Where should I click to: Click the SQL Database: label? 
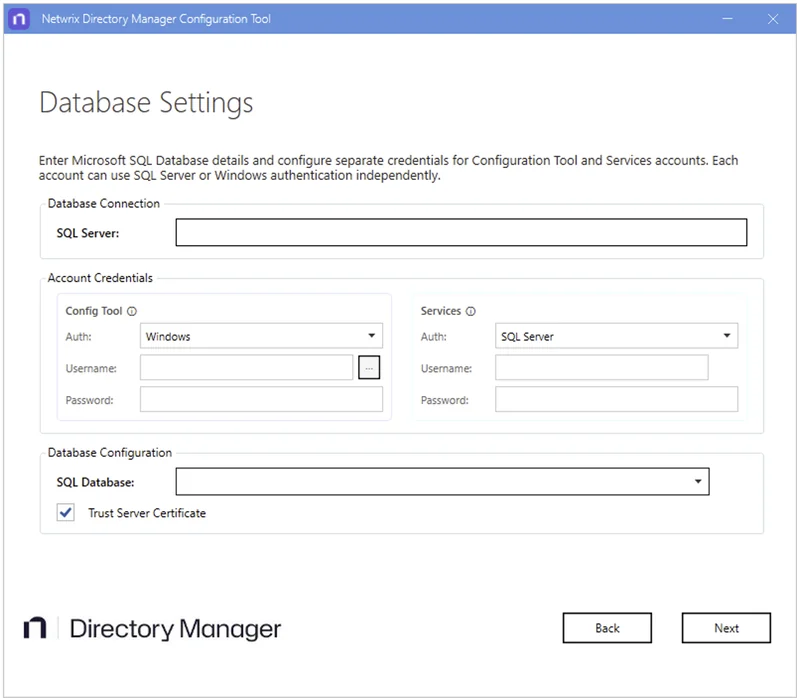pos(95,482)
